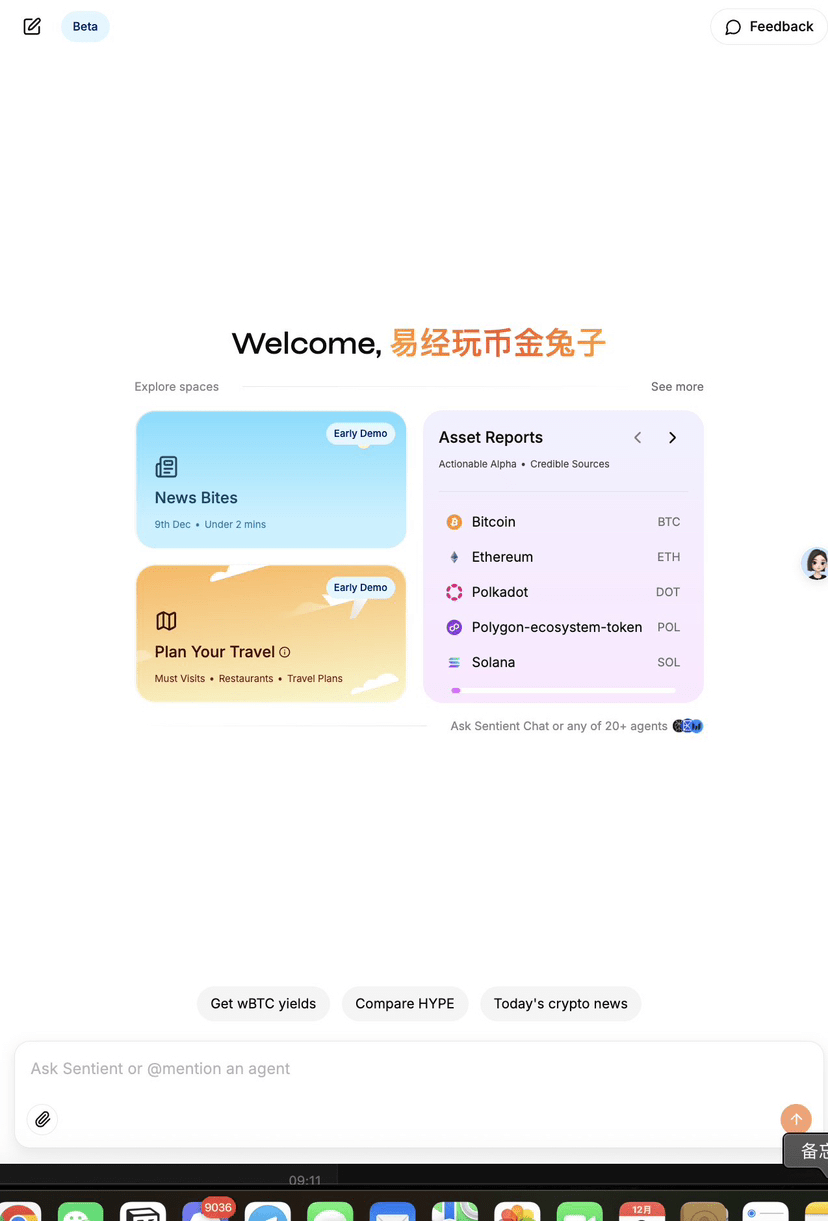
Task: Attach a file with paperclip icon
Action: click(42, 1119)
